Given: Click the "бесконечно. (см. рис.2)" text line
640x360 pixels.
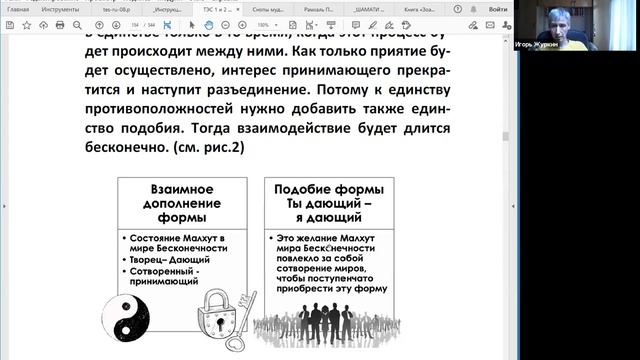Looking at the screenshot, I should (x=164, y=147).
